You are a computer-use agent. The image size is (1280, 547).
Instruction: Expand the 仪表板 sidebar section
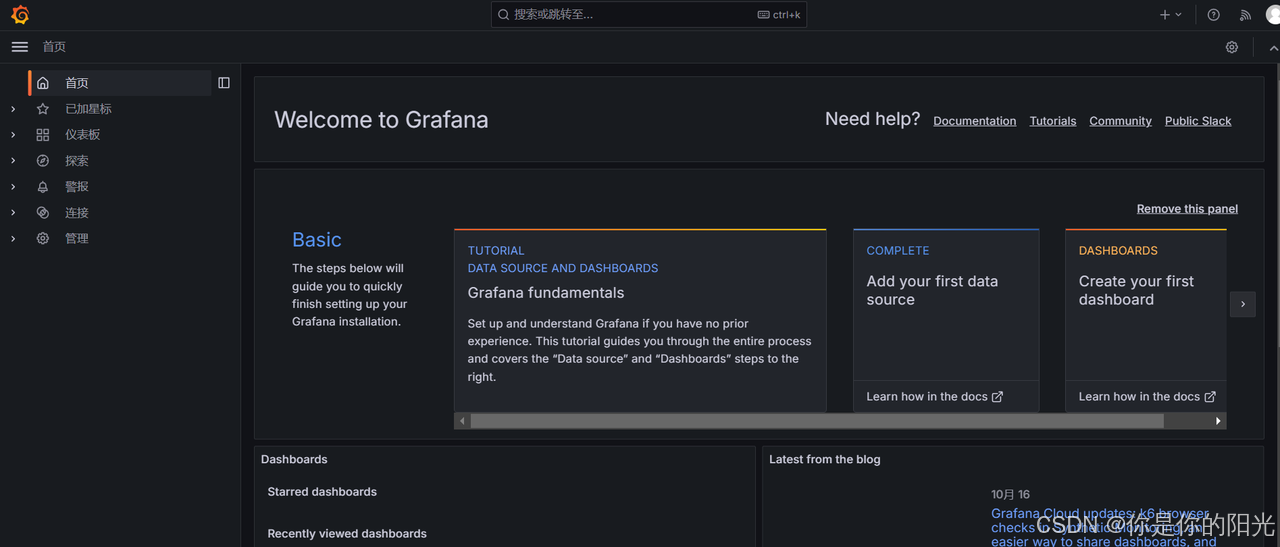(13, 135)
